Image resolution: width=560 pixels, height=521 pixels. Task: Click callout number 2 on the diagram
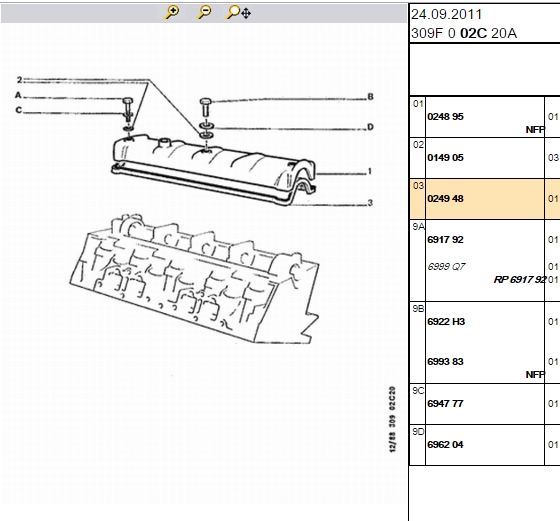(x=19, y=80)
